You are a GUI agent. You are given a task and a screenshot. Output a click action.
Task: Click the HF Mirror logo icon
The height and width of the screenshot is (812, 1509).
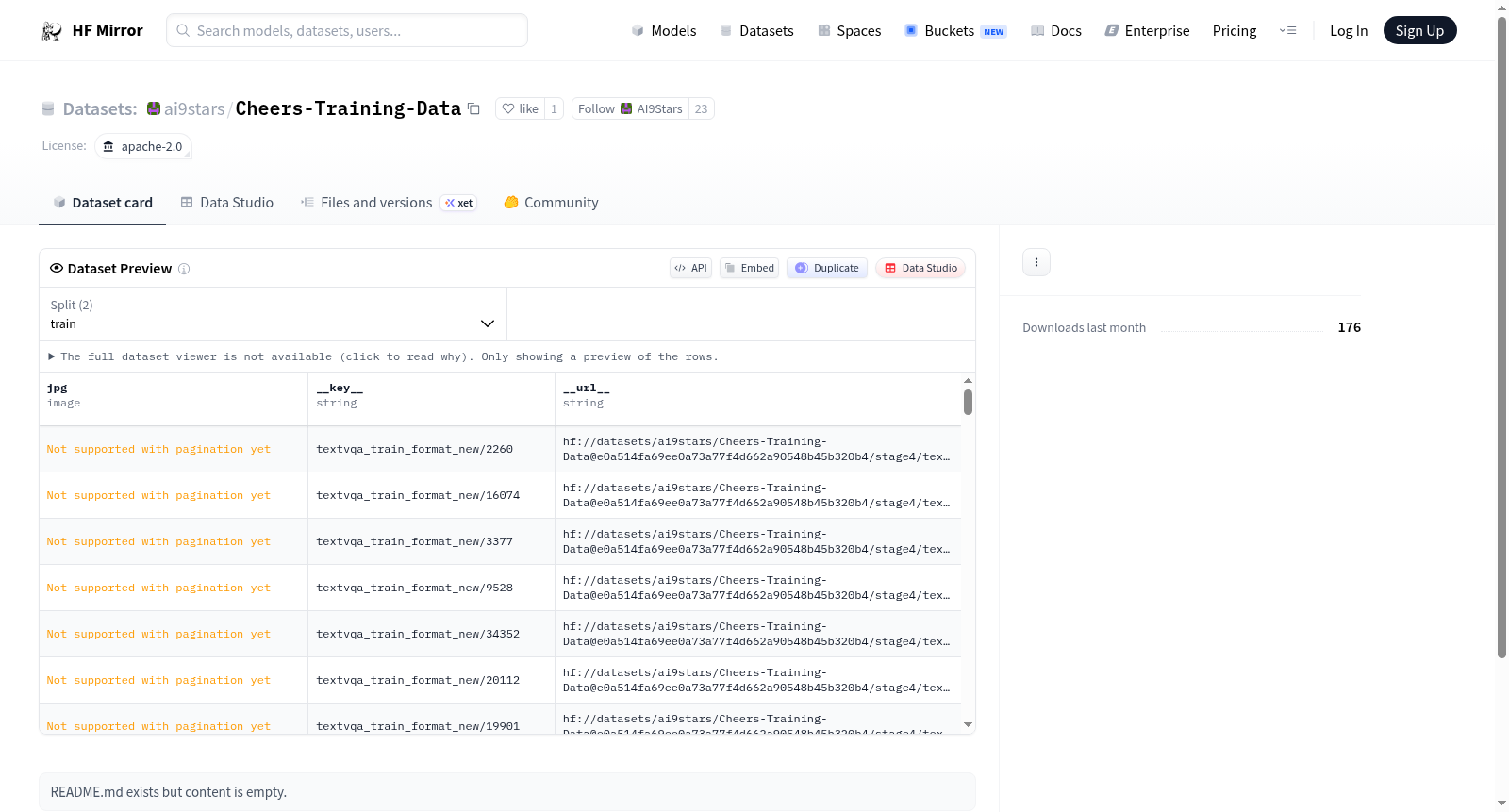(x=52, y=31)
